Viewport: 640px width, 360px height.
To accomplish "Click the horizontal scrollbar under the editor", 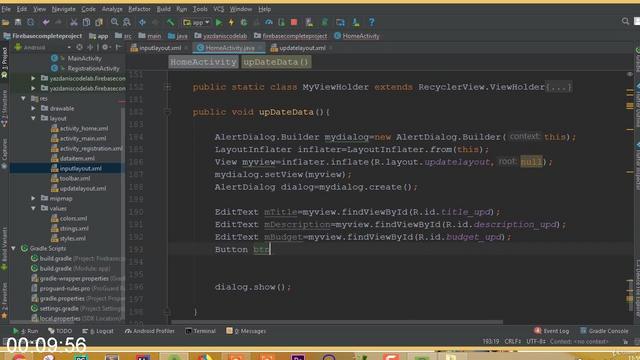I will pos(337,322).
